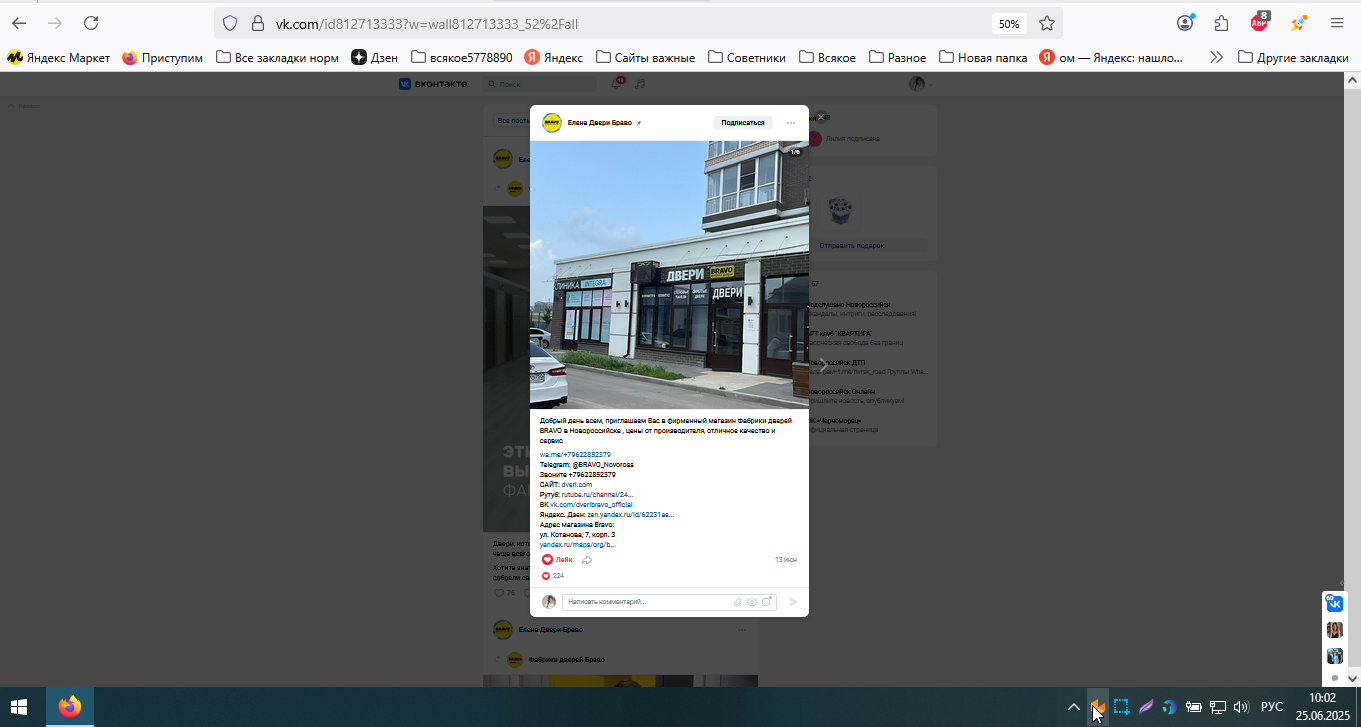The image size is (1361, 727).
Task: Click the Написать комментарий field
Action: click(x=648, y=602)
